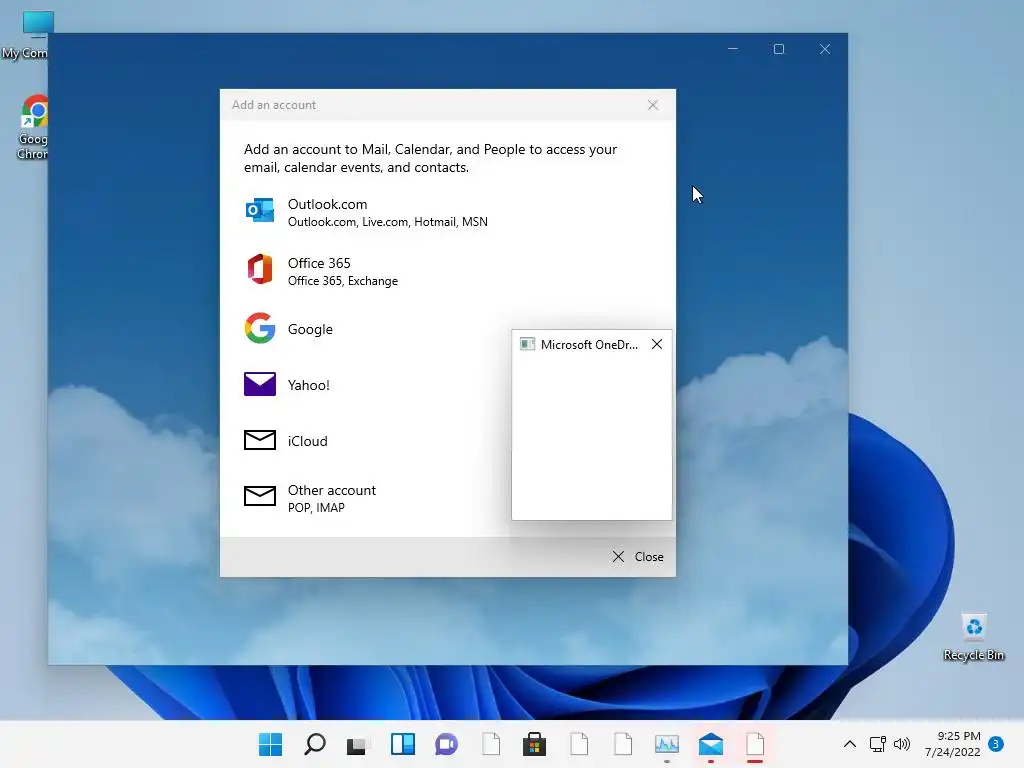Select the purple Yahoo! mail icon
The height and width of the screenshot is (768, 1024).
click(260, 384)
